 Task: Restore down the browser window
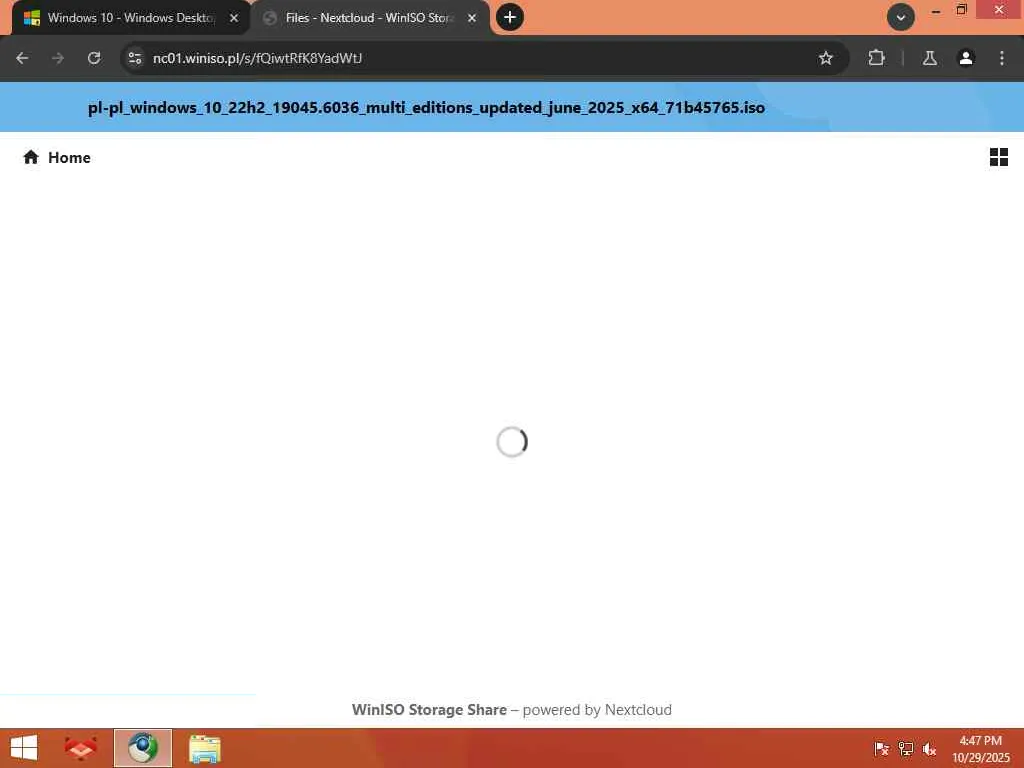tap(961, 10)
